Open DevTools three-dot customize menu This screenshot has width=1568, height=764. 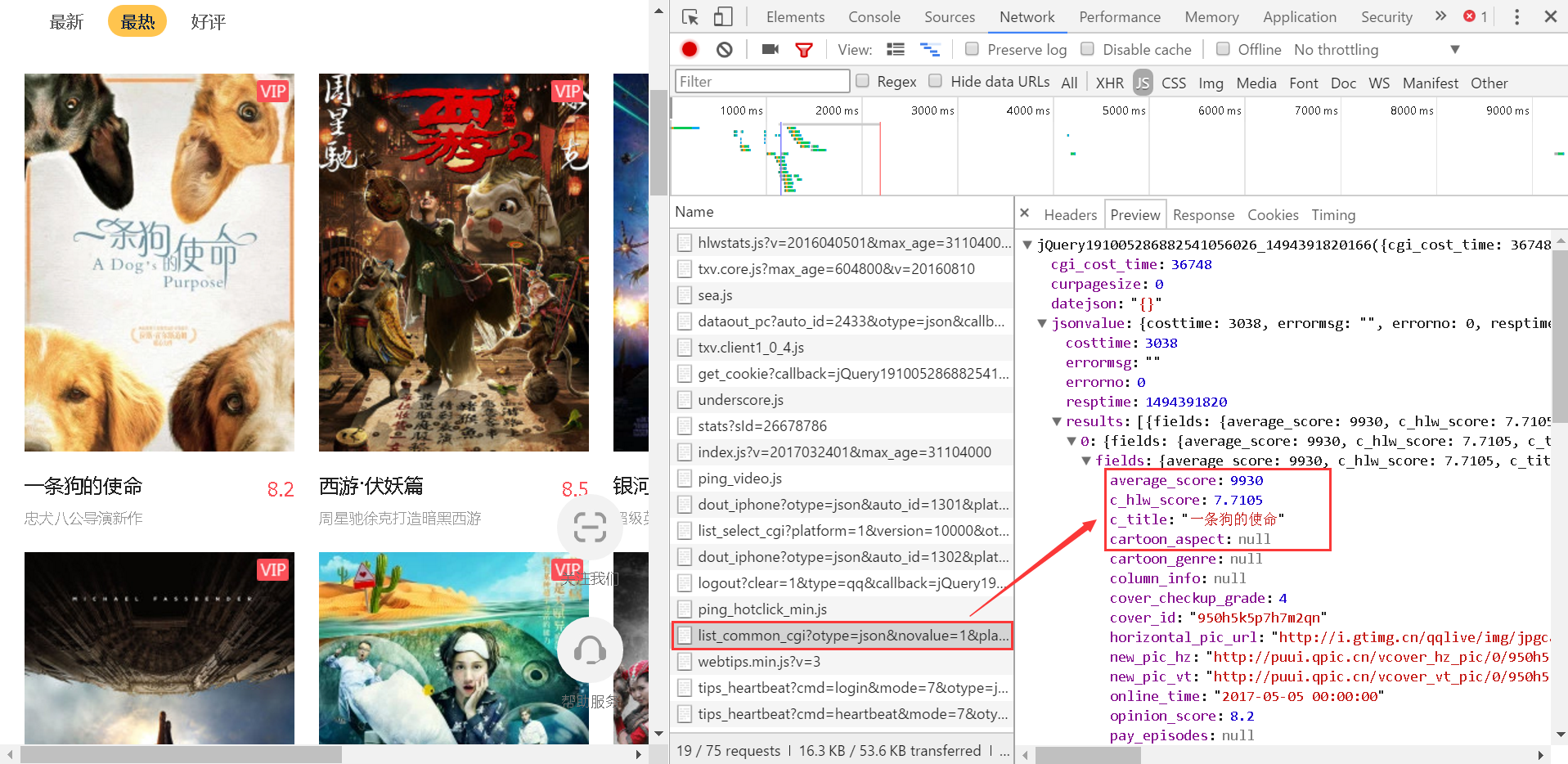tap(1516, 16)
